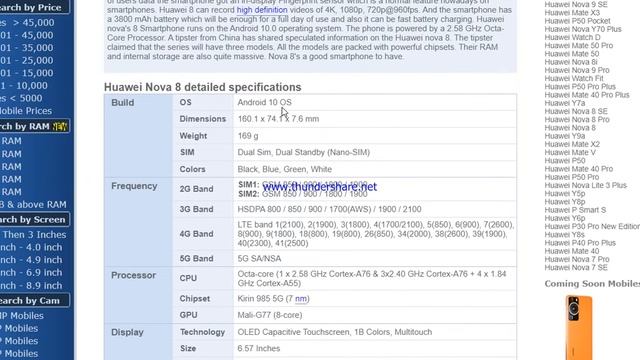
Task: Choose the 'inch - 4.9 inch' screen filter
Action: [31, 260]
